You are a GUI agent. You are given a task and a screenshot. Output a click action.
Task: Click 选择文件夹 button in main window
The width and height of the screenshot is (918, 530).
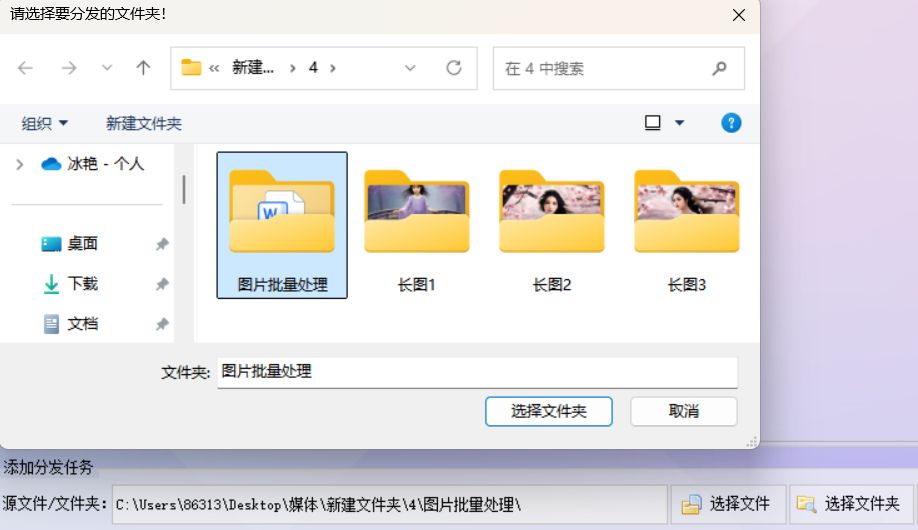pyautogui.click(x=851, y=504)
